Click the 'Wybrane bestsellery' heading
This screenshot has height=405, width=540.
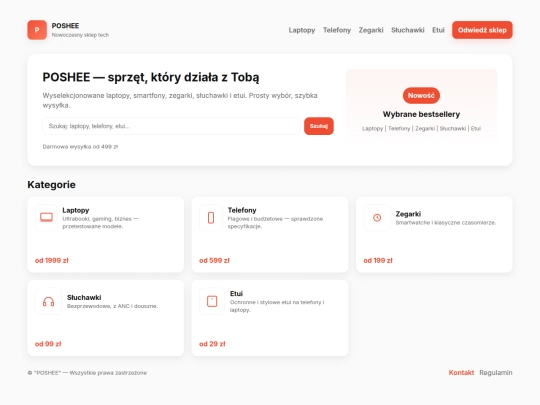click(421, 114)
